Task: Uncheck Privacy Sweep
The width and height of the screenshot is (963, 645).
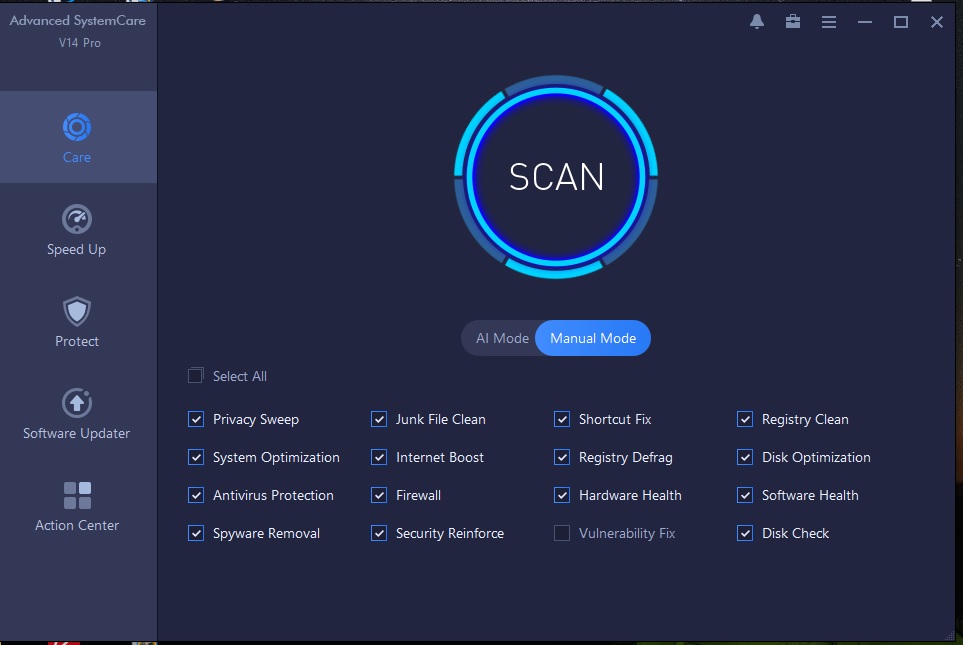Action: tap(196, 419)
